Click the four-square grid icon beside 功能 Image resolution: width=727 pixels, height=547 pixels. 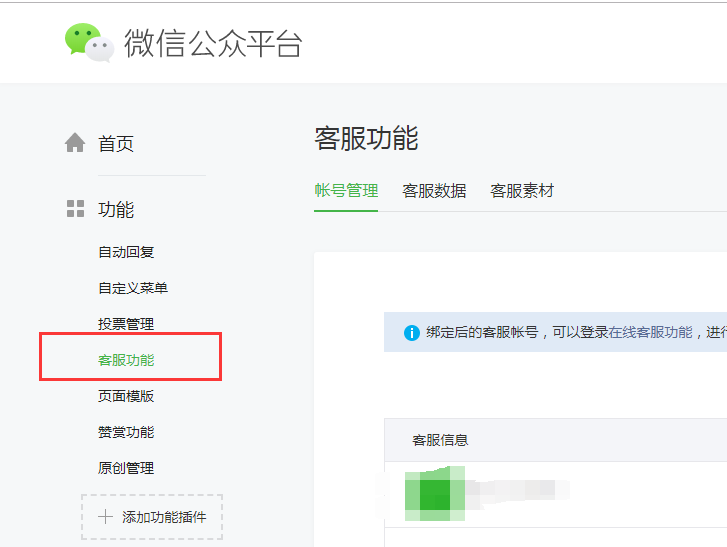(x=75, y=209)
